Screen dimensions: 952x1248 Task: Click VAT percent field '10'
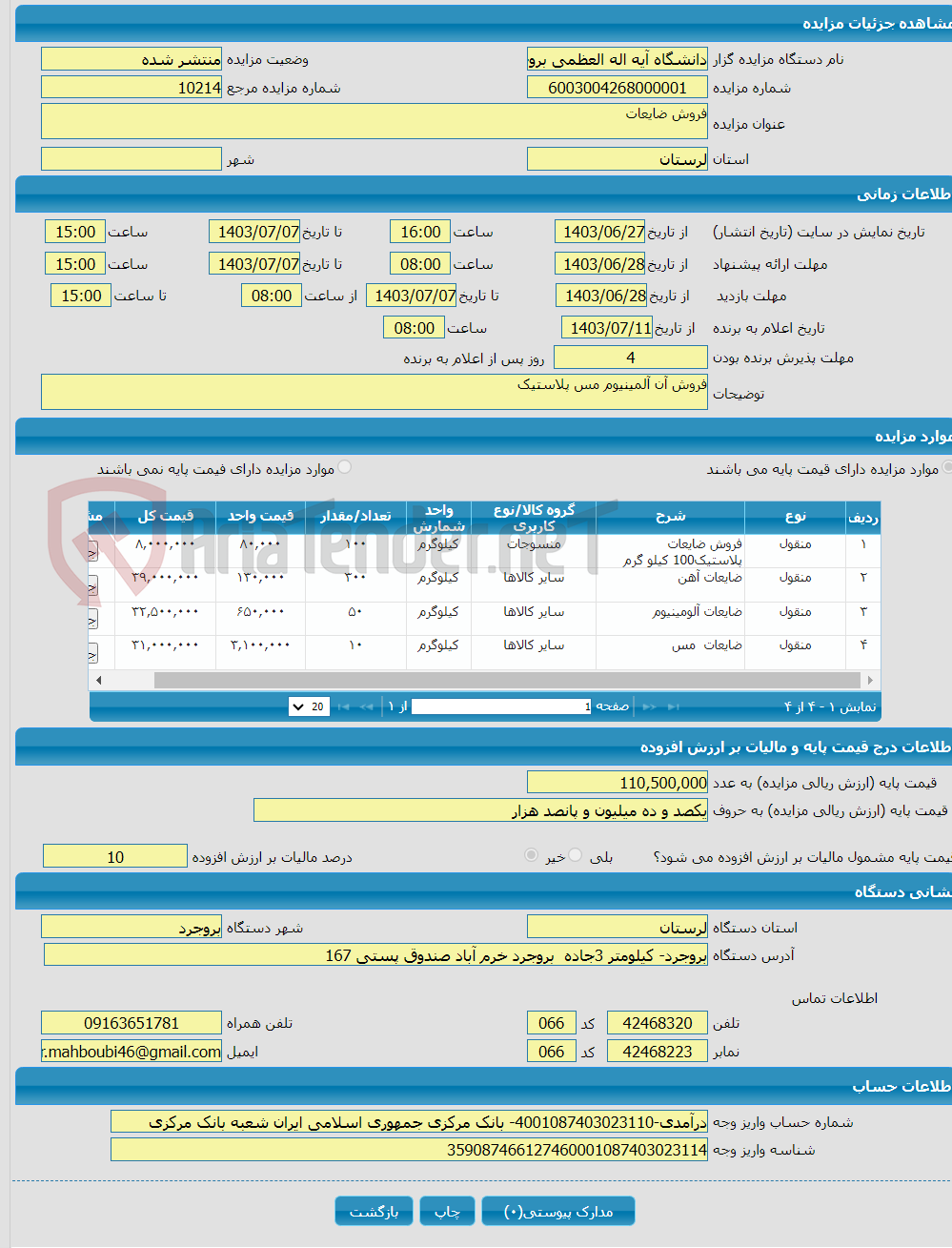[x=115, y=857]
